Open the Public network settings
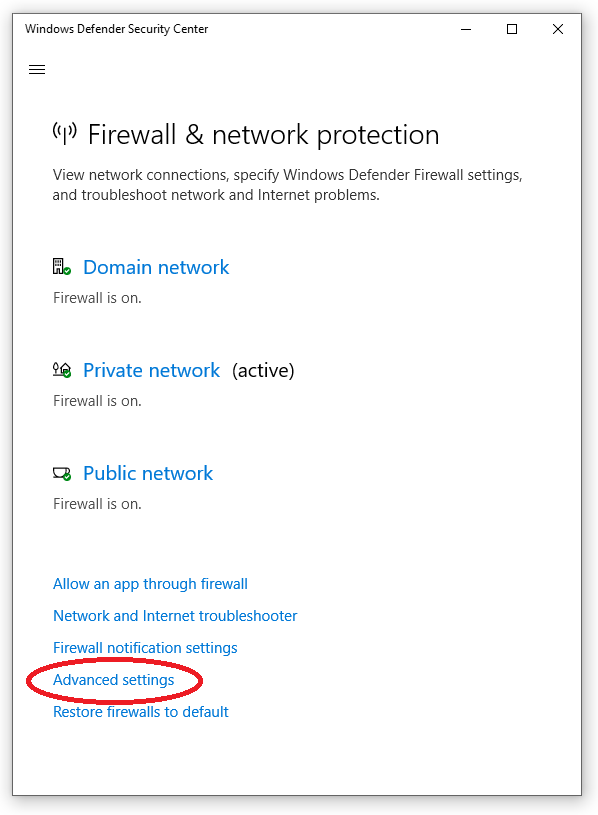Image resolution: width=598 pixels, height=815 pixels. pyautogui.click(x=147, y=473)
